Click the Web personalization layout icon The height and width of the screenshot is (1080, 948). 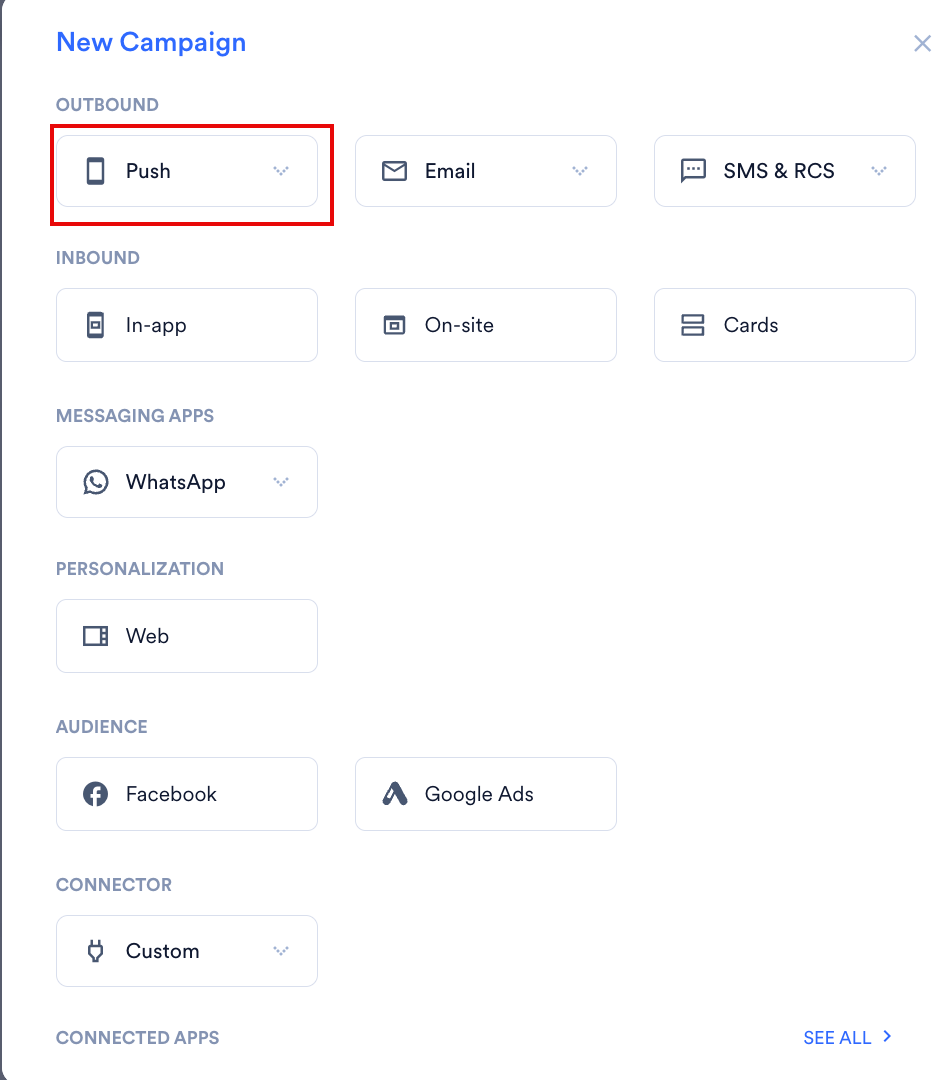[x=96, y=636]
